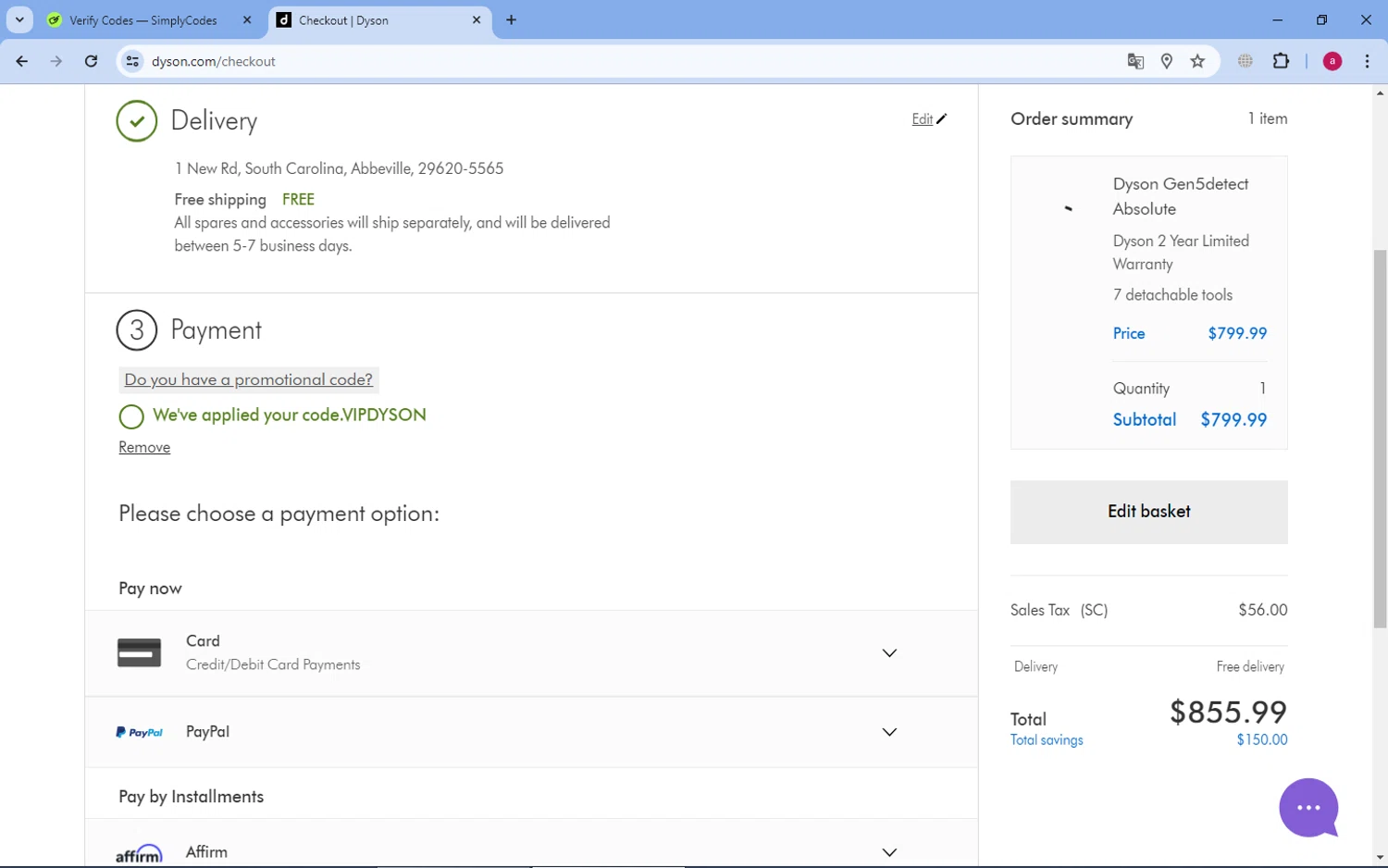Expand the Affirm installments option
Image resolution: width=1388 pixels, height=868 pixels.
[x=889, y=852]
